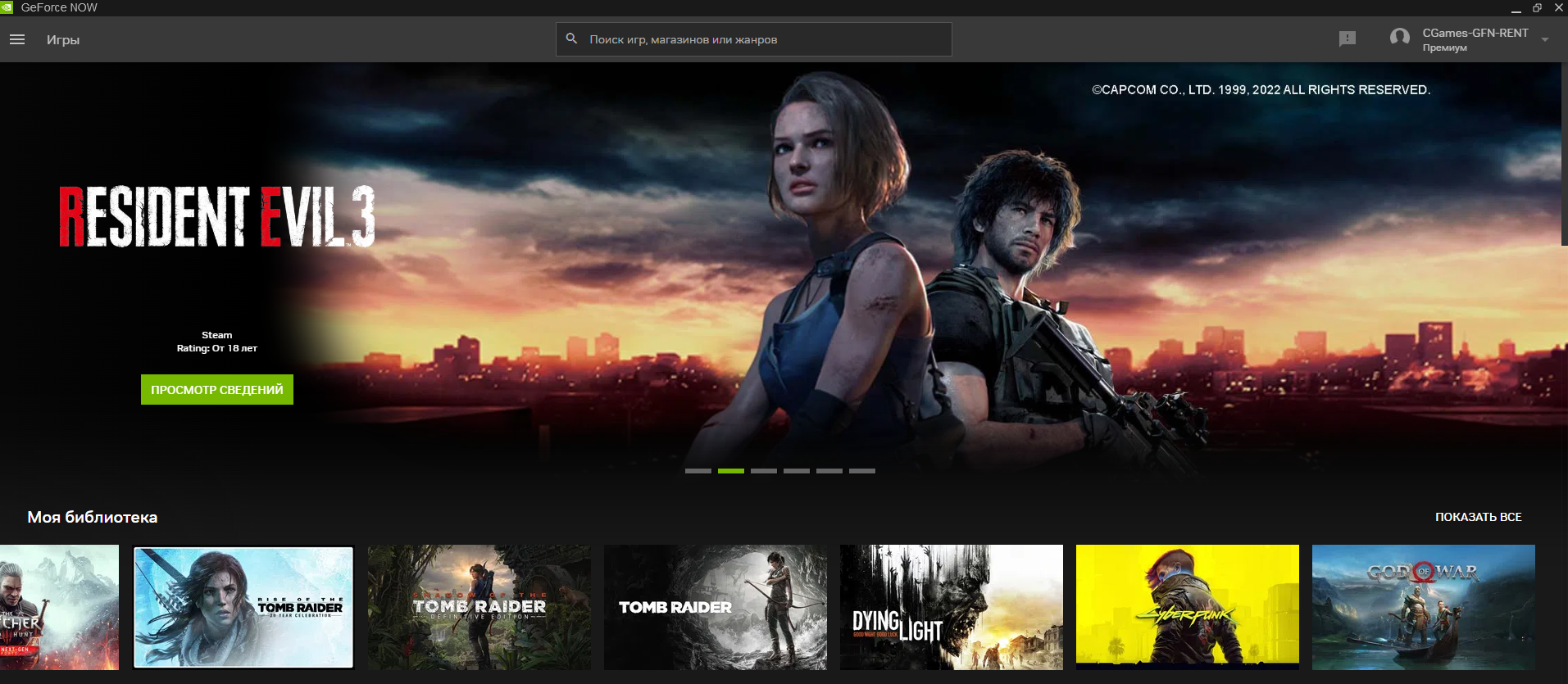Viewport: 1568px width, 684px height.
Task: Launch the Cyberpunk game tile
Action: pos(1188,607)
